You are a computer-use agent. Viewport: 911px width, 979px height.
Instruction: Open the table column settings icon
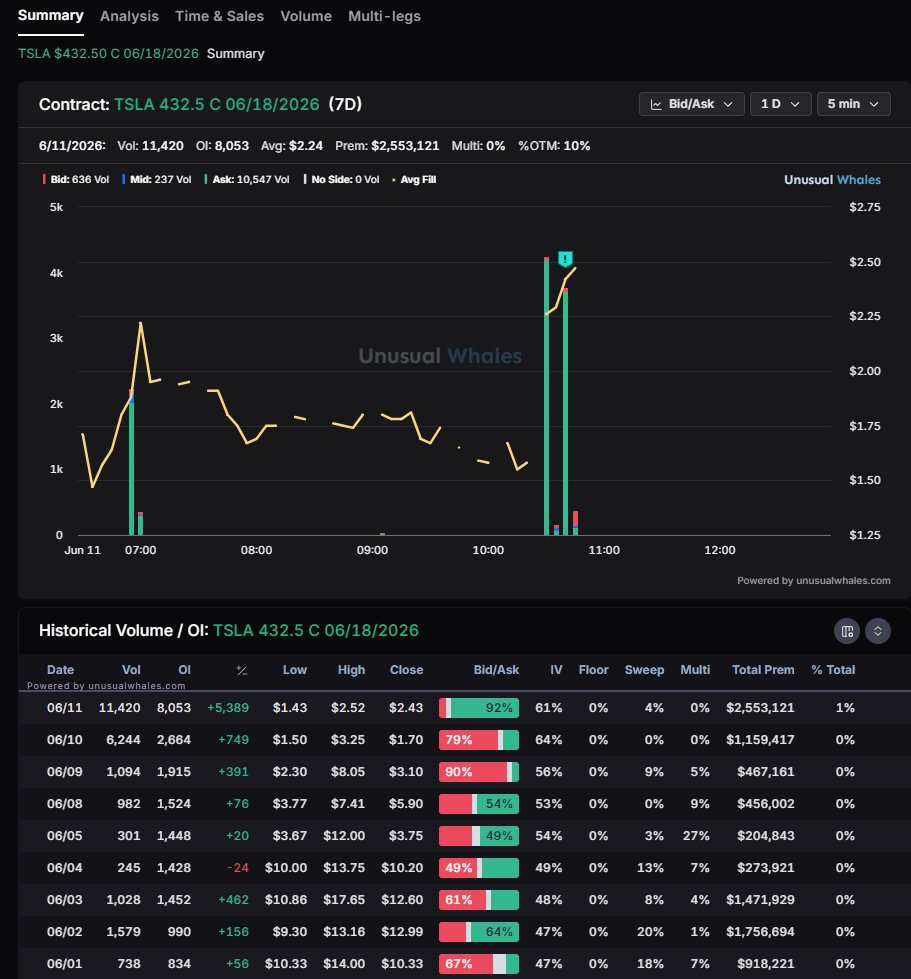tap(847, 631)
